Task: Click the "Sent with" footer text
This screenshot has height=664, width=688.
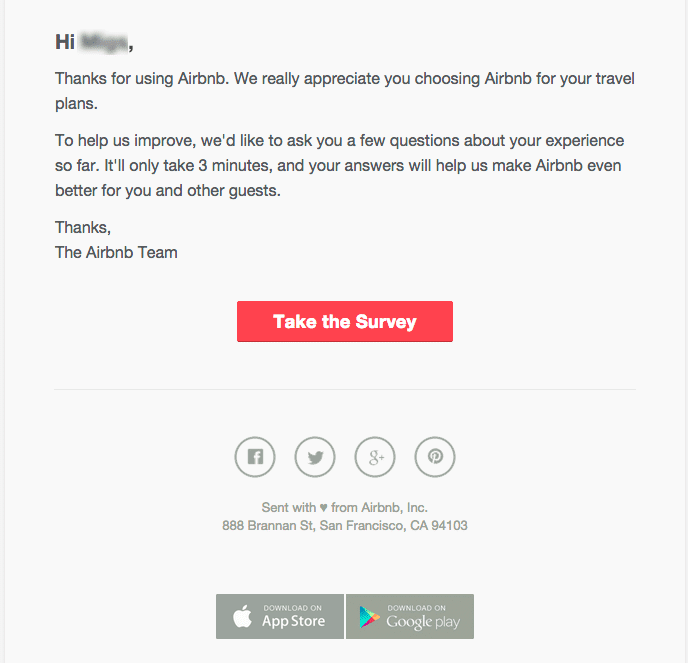Action: pos(288,508)
